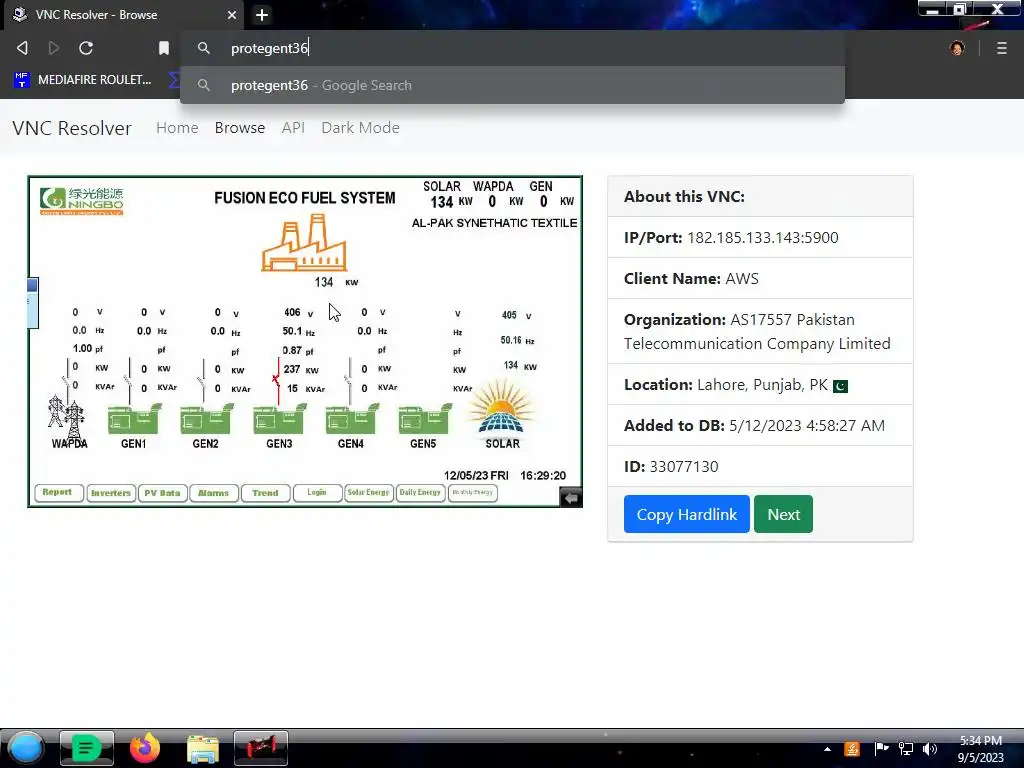Go to the Home nav link
1024x768 pixels.
(177, 127)
